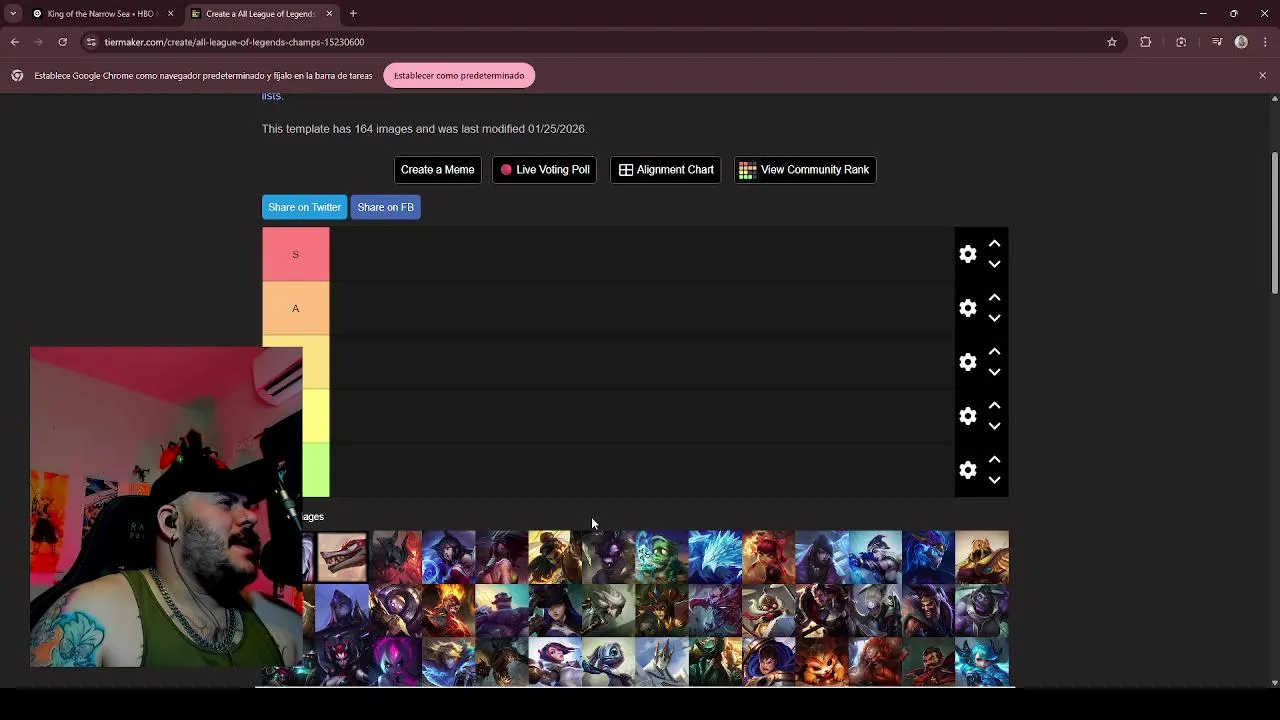Select the Caitlyn champion image
The width and height of the screenshot is (1280, 720).
[x=555, y=610]
